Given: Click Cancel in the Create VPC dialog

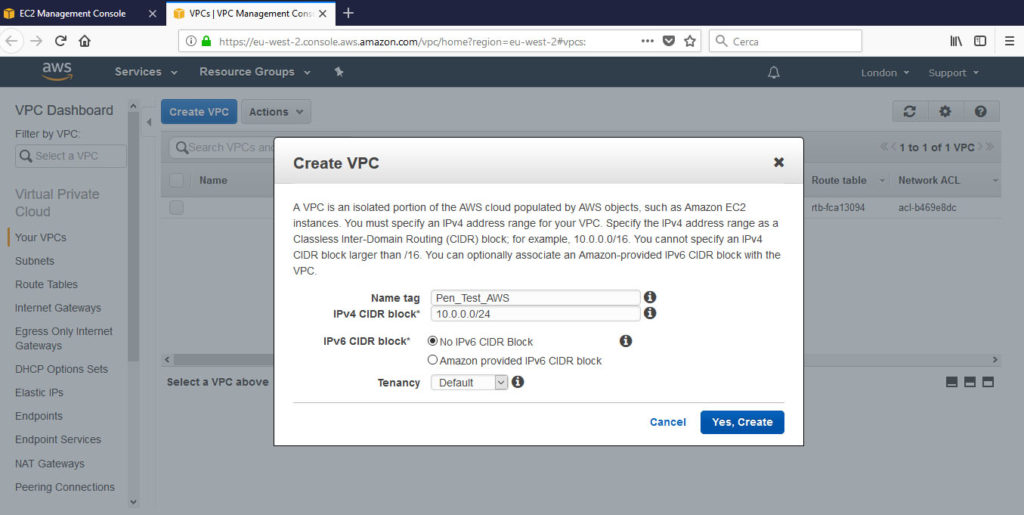Looking at the screenshot, I should (x=667, y=422).
